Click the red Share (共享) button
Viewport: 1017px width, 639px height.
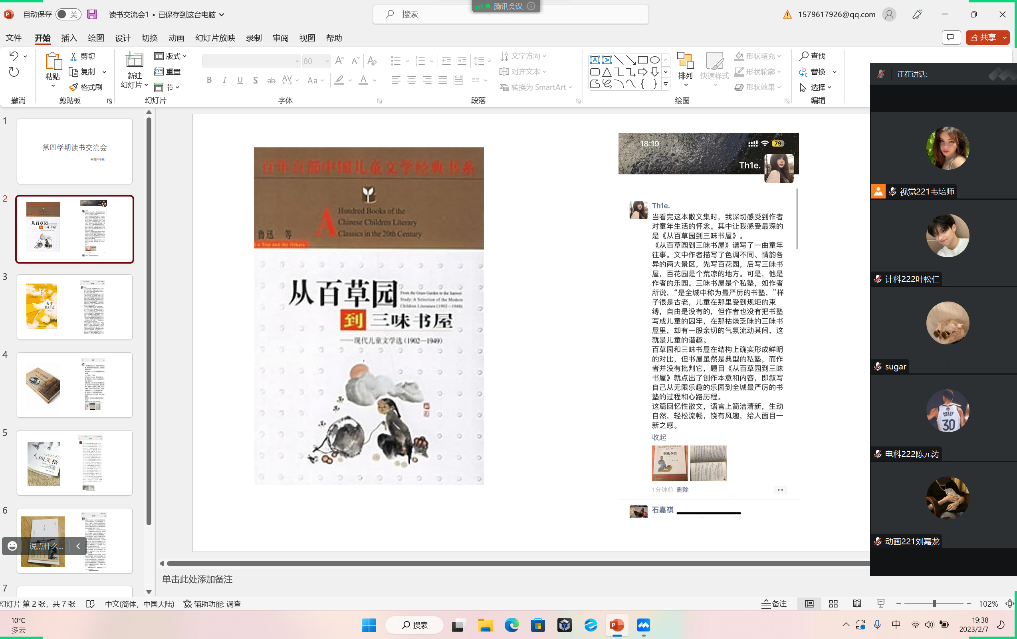pos(982,37)
